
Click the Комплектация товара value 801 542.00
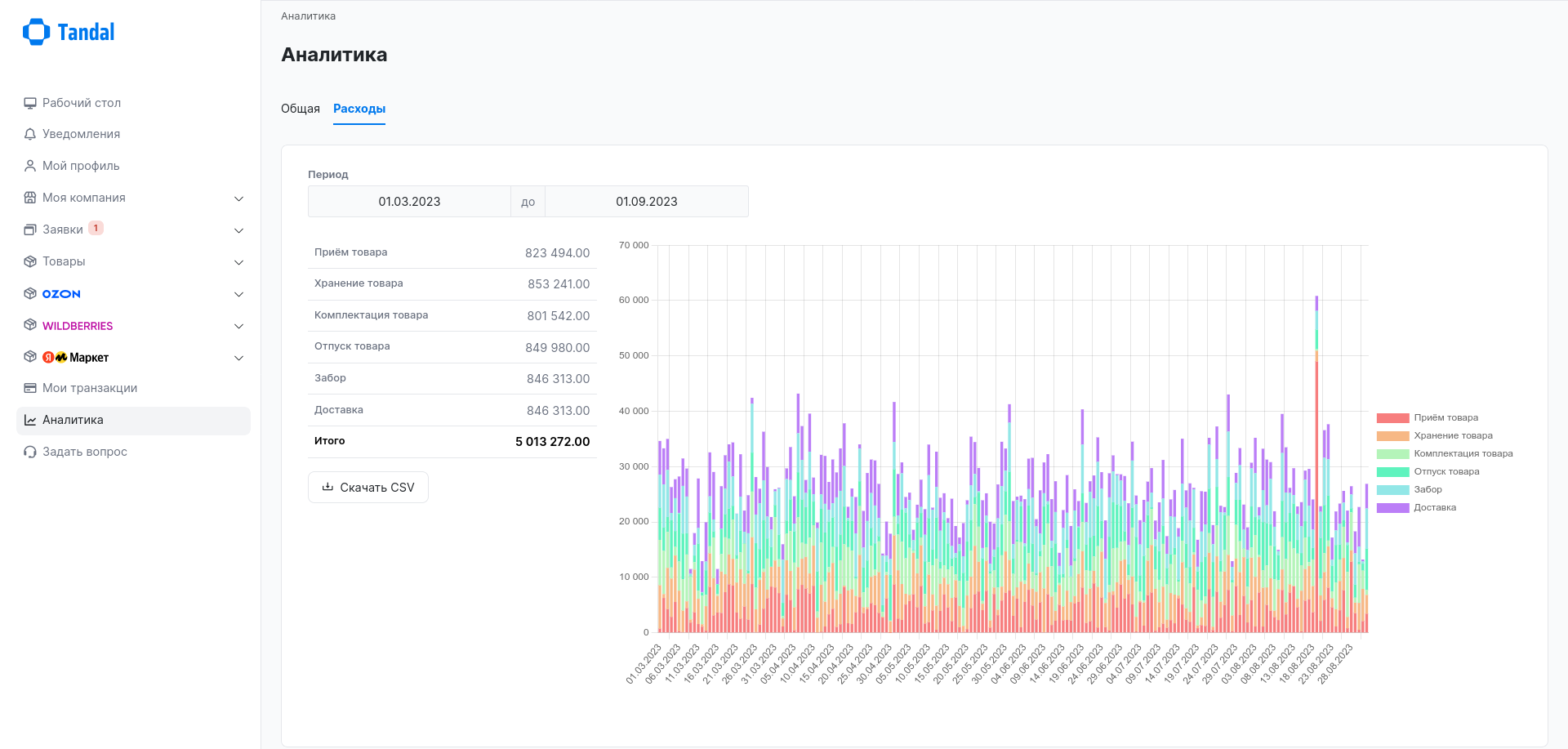(x=559, y=316)
